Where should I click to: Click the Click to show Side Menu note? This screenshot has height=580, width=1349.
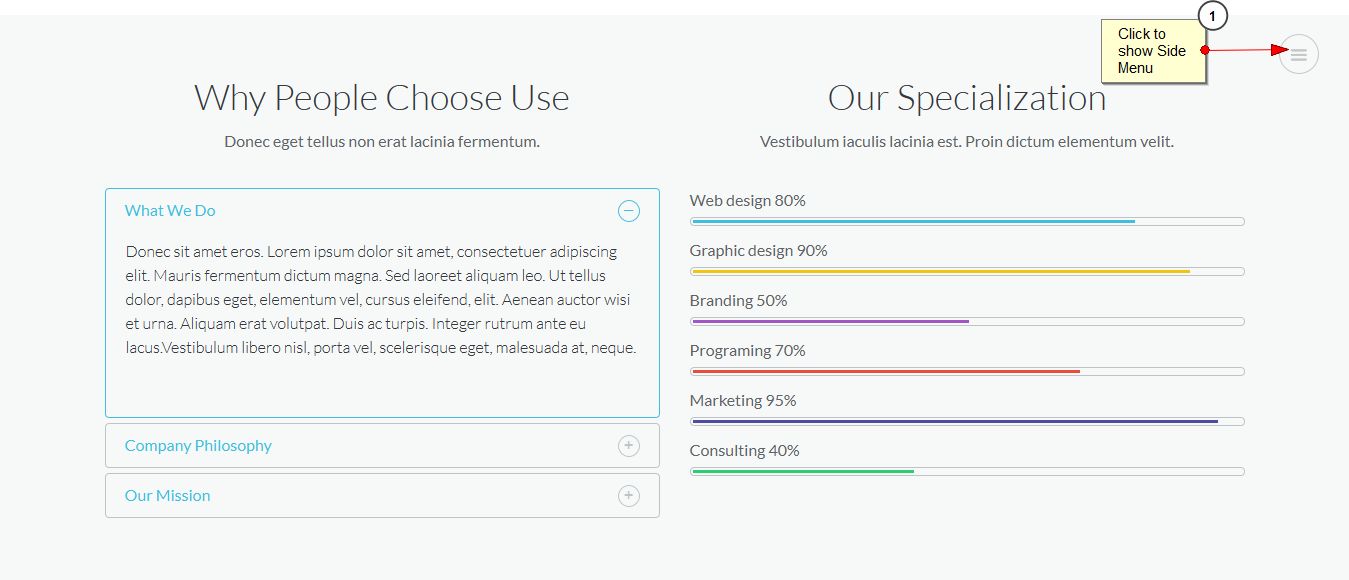[x=1153, y=51]
